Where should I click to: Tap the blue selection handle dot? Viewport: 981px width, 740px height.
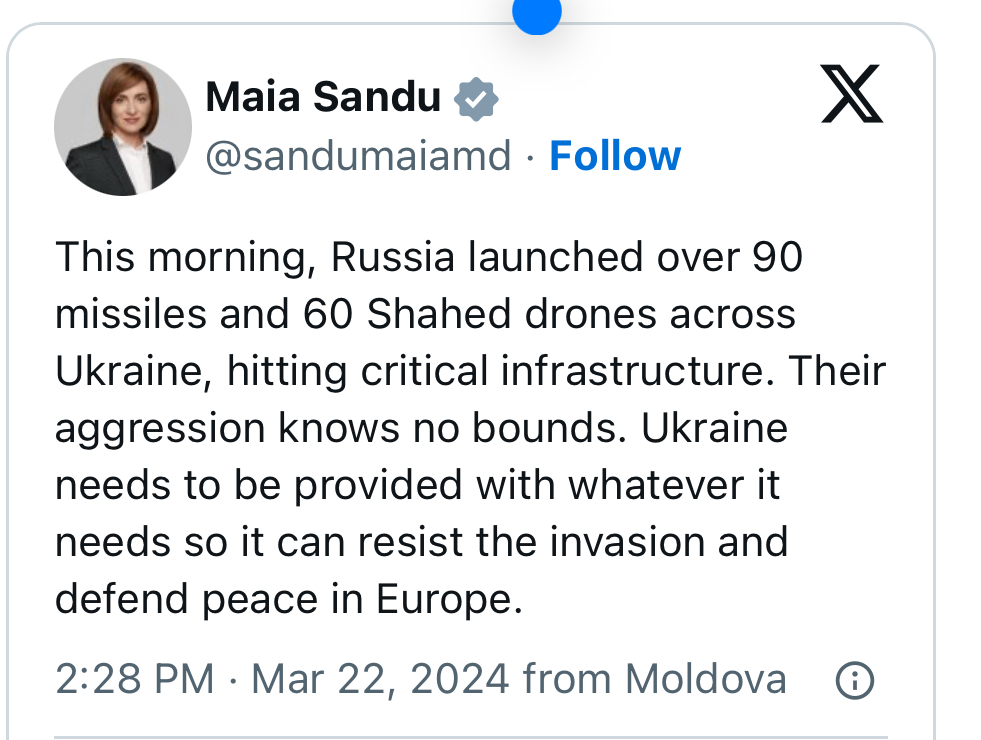point(536,12)
